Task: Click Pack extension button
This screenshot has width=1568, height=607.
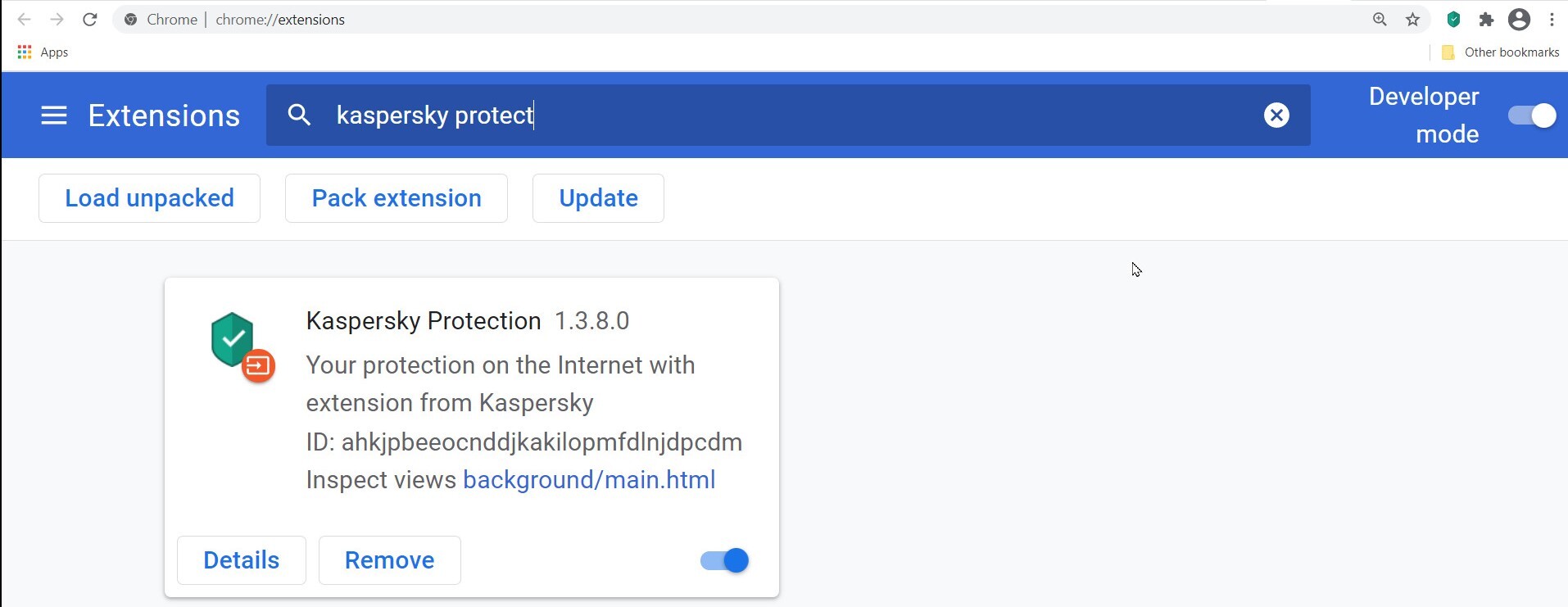Action: pyautogui.click(x=397, y=198)
